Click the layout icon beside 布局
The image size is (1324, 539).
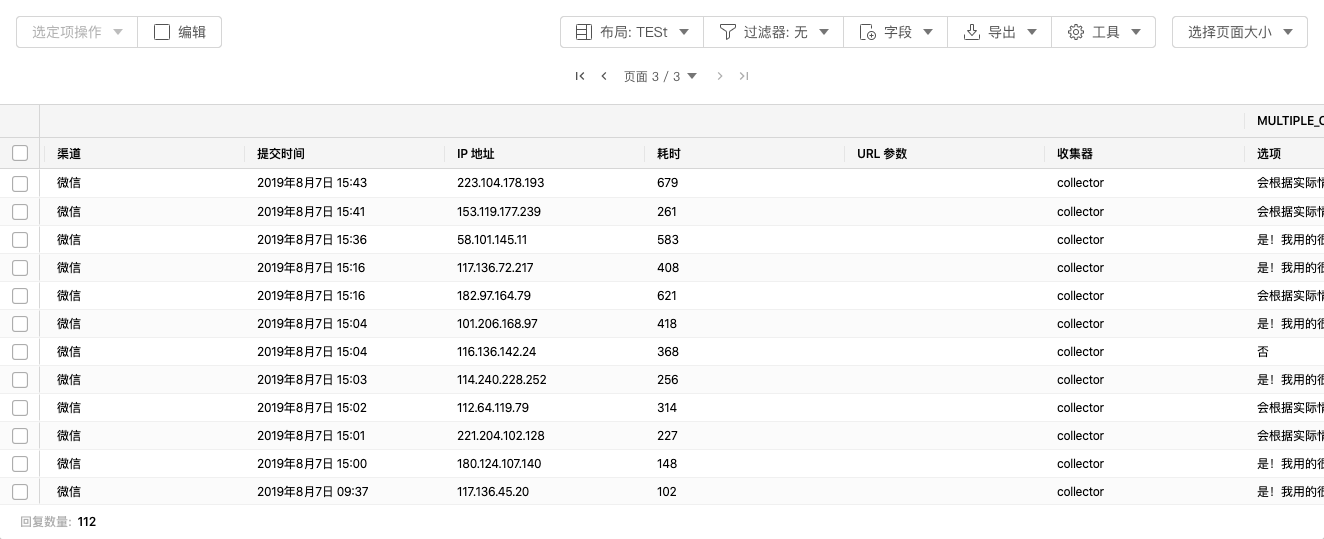coord(584,32)
